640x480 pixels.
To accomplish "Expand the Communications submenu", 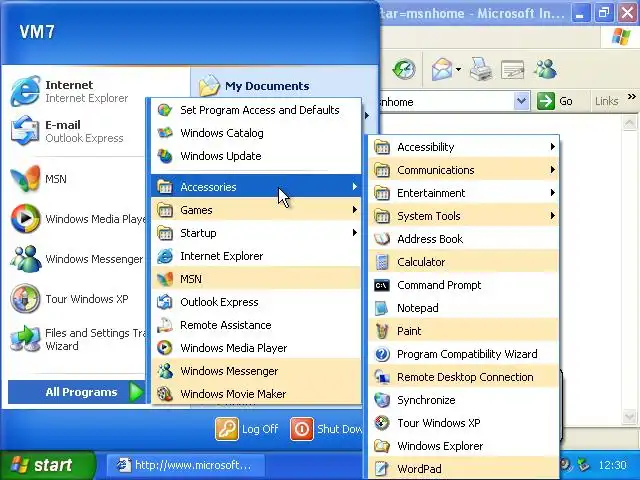I will pos(463,170).
